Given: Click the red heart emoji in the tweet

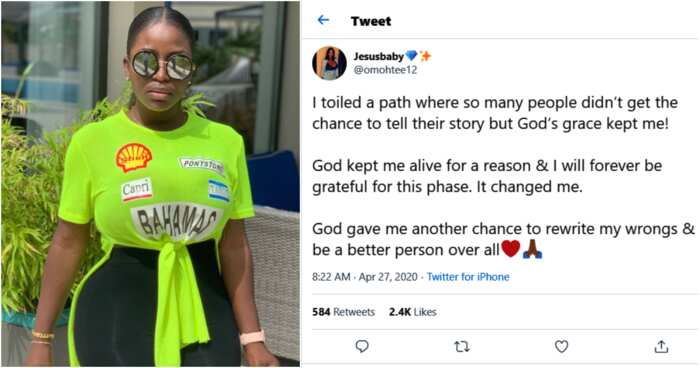Looking at the screenshot, I should pos(511,249).
